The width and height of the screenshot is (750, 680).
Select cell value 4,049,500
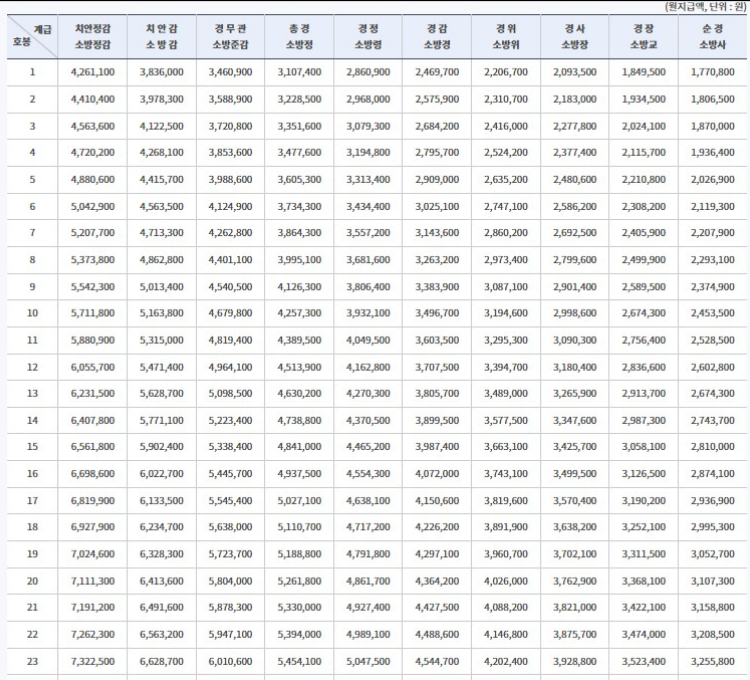(368, 340)
